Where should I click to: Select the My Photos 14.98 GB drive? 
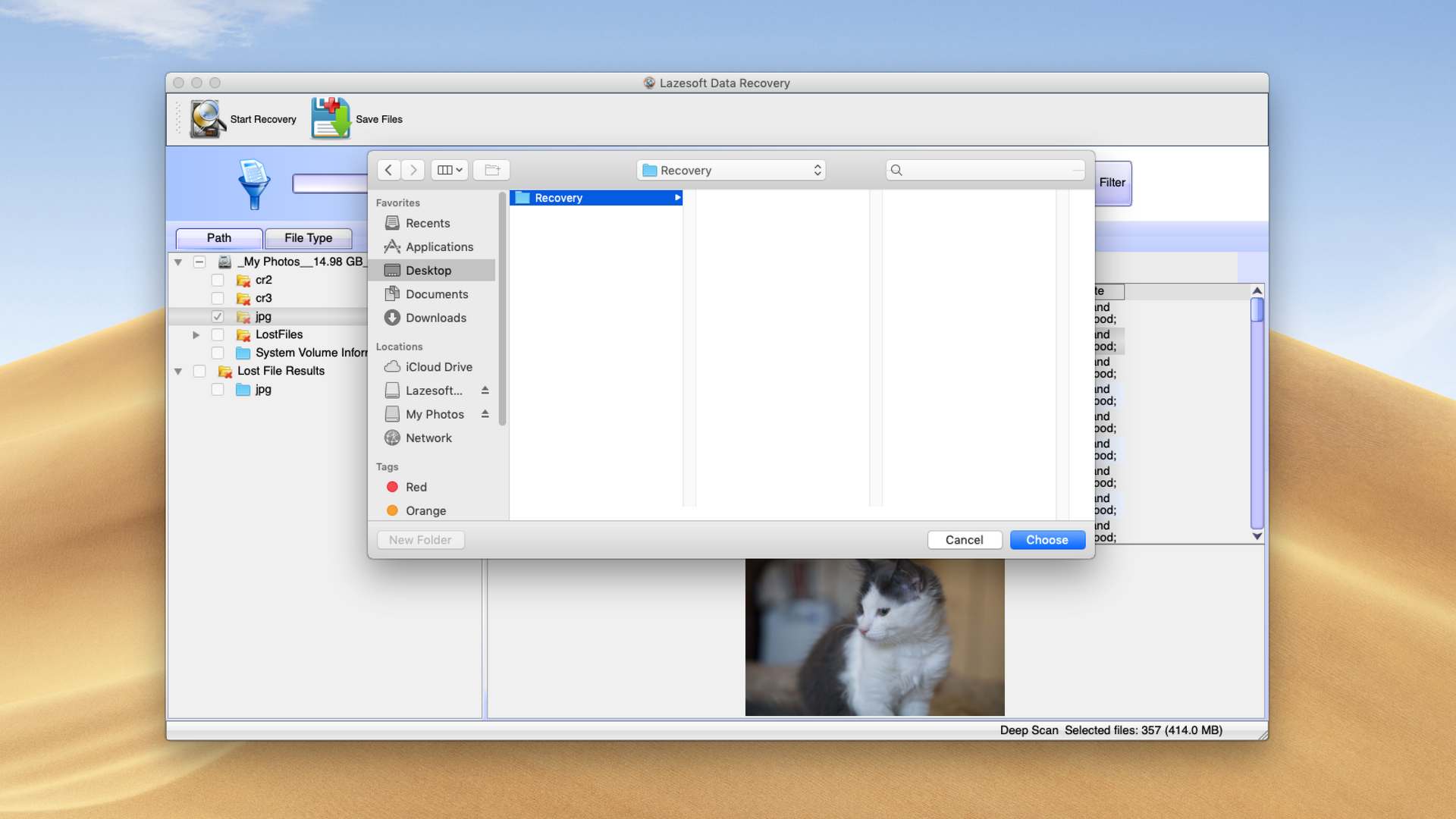[302, 262]
